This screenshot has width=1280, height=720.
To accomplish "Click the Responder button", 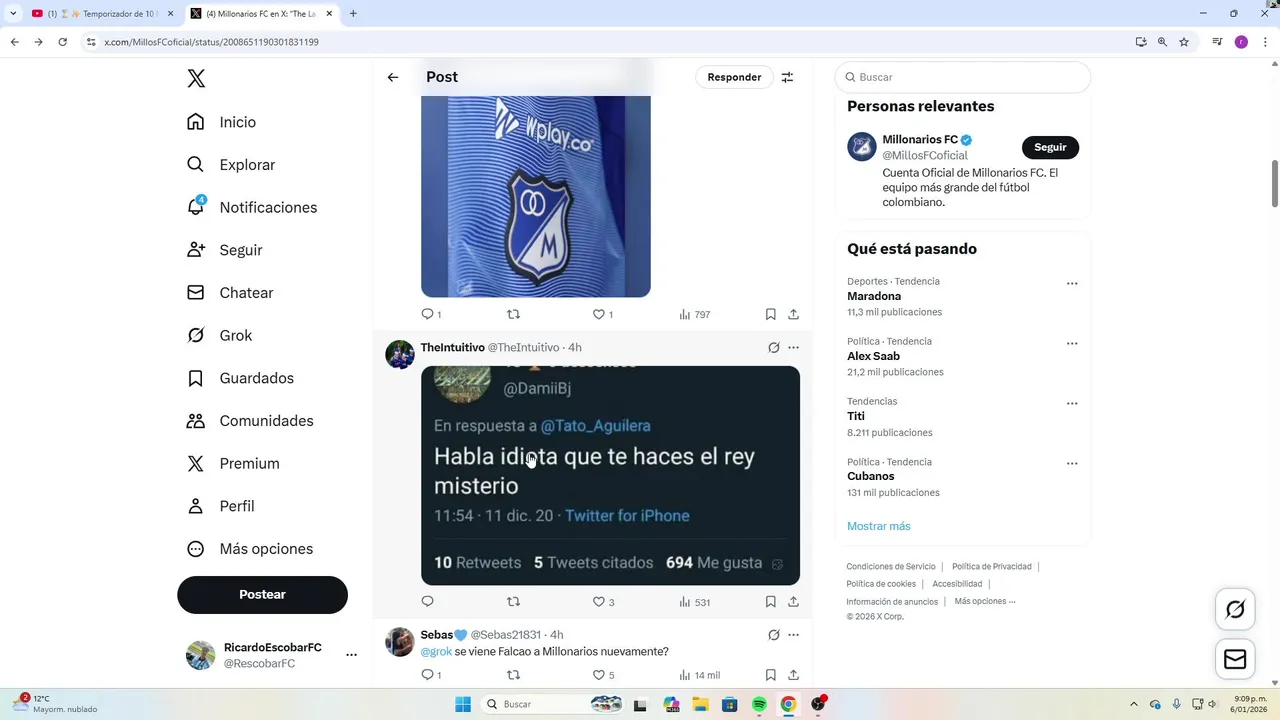I will click(734, 77).
